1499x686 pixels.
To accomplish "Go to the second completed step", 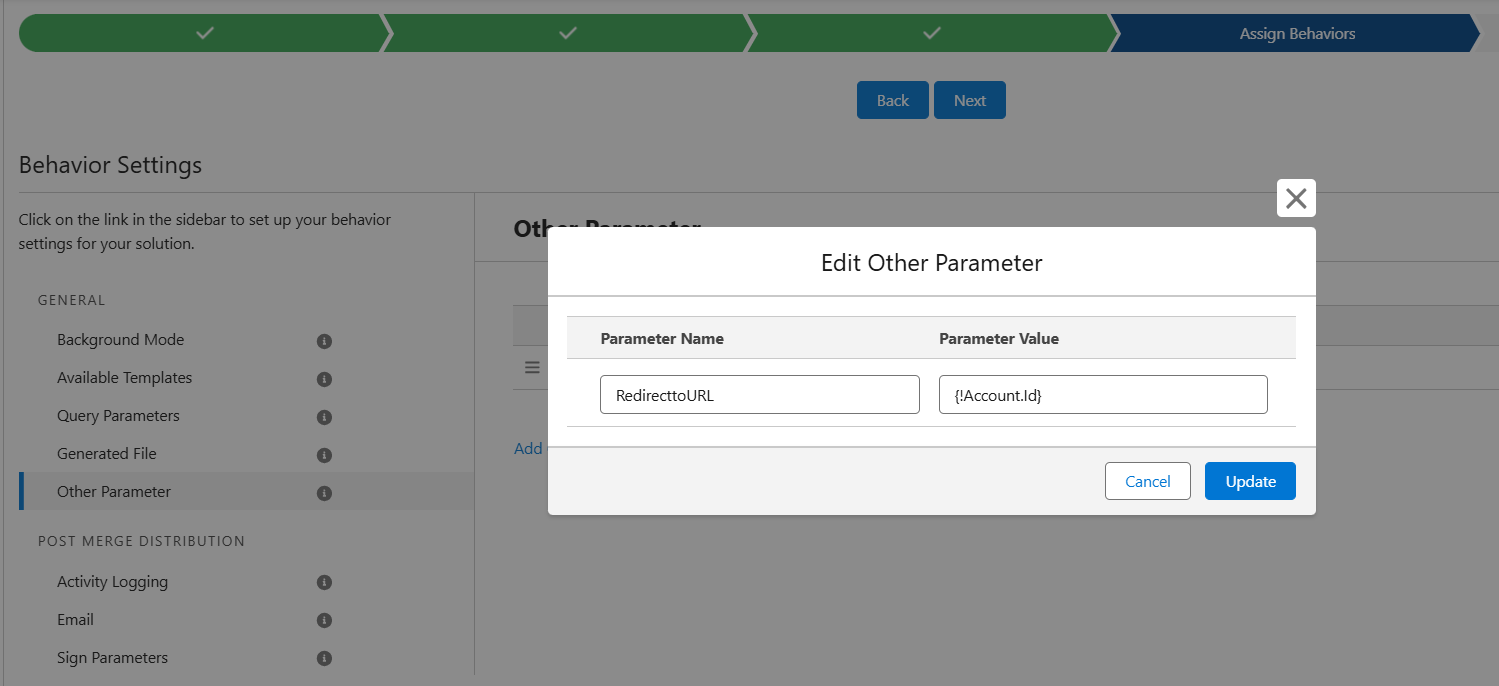I will [x=568, y=33].
